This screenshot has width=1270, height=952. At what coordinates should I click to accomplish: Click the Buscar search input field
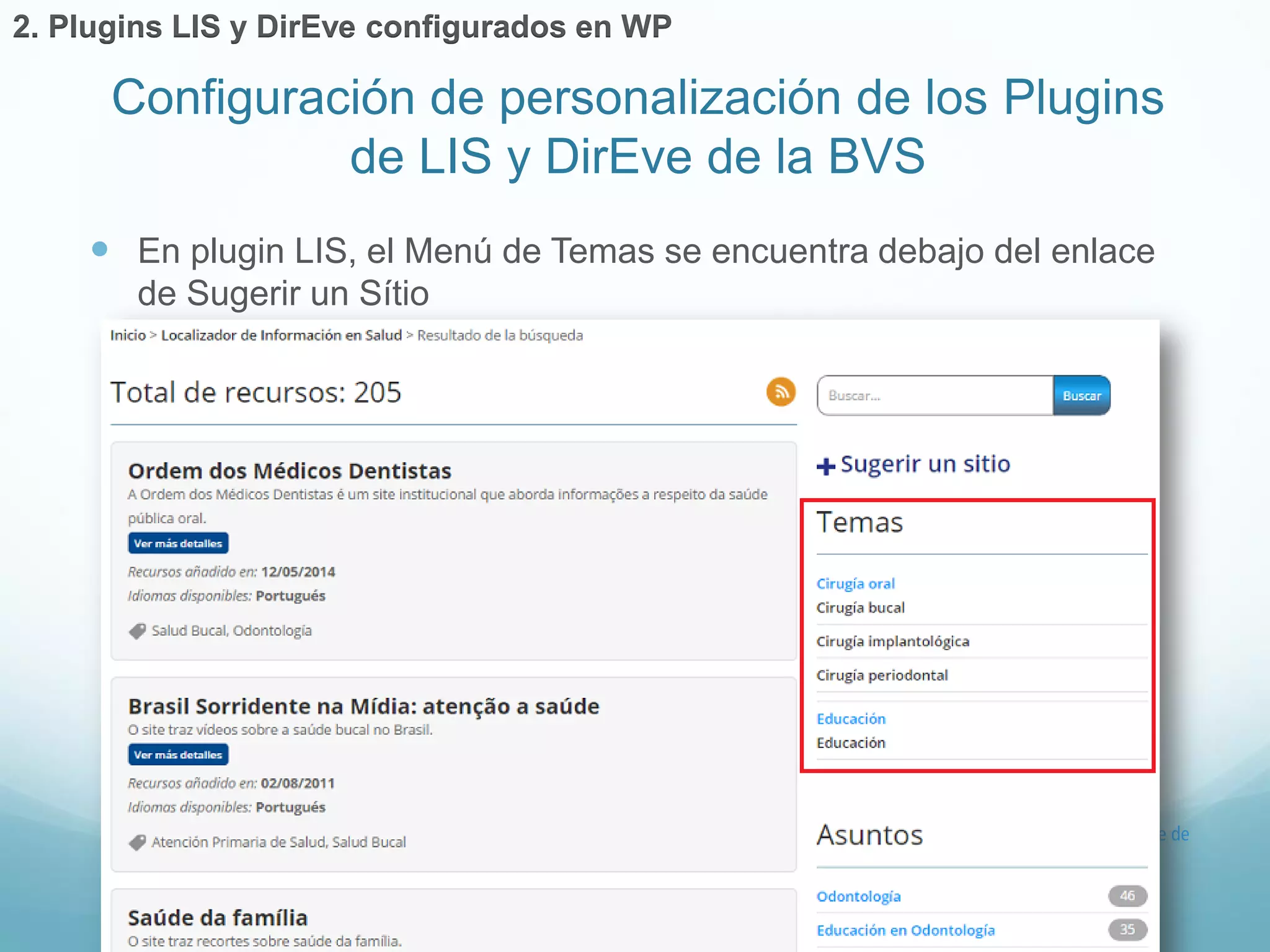pyautogui.click(x=935, y=395)
